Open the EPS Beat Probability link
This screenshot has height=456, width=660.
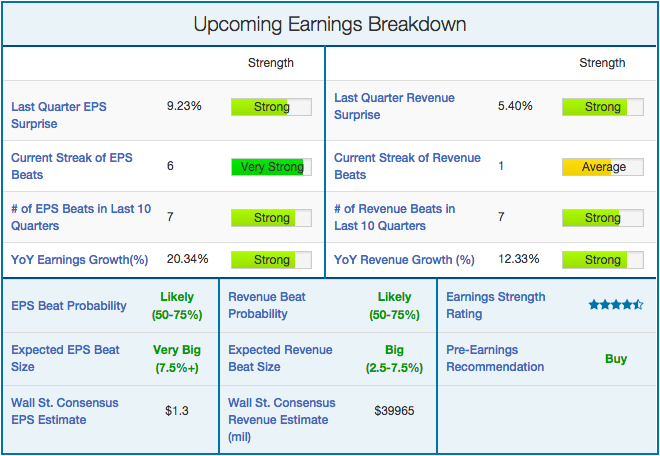69,305
